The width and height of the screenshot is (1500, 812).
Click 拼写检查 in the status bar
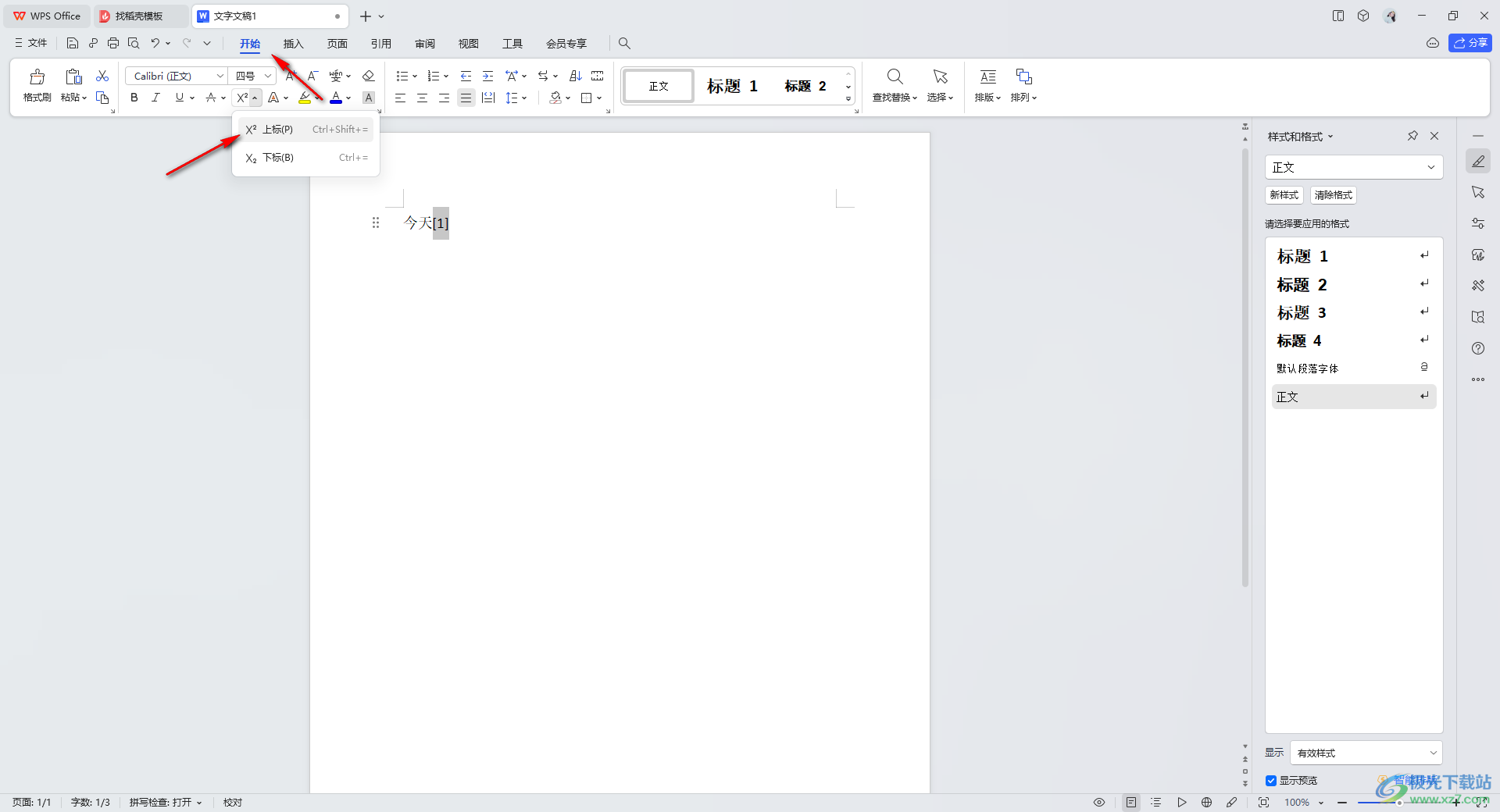pos(166,802)
